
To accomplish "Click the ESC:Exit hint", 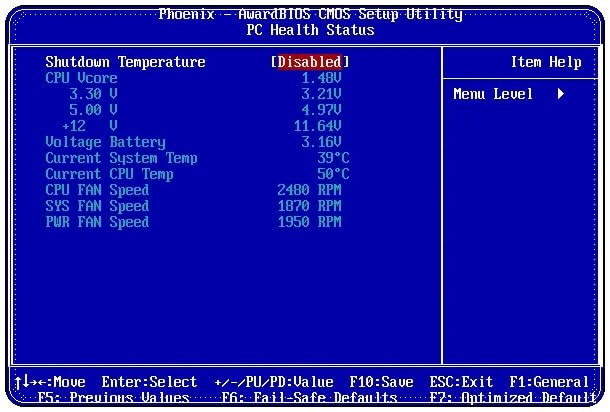I will point(461,382).
